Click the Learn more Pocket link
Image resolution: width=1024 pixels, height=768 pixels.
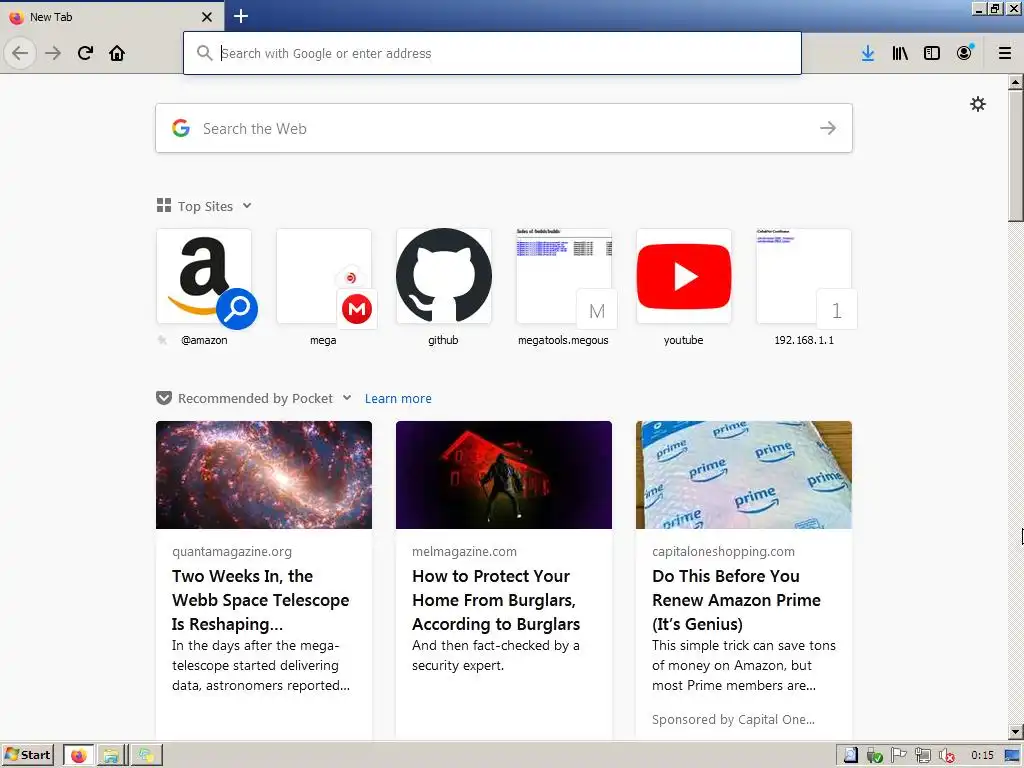[x=398, y=398]
